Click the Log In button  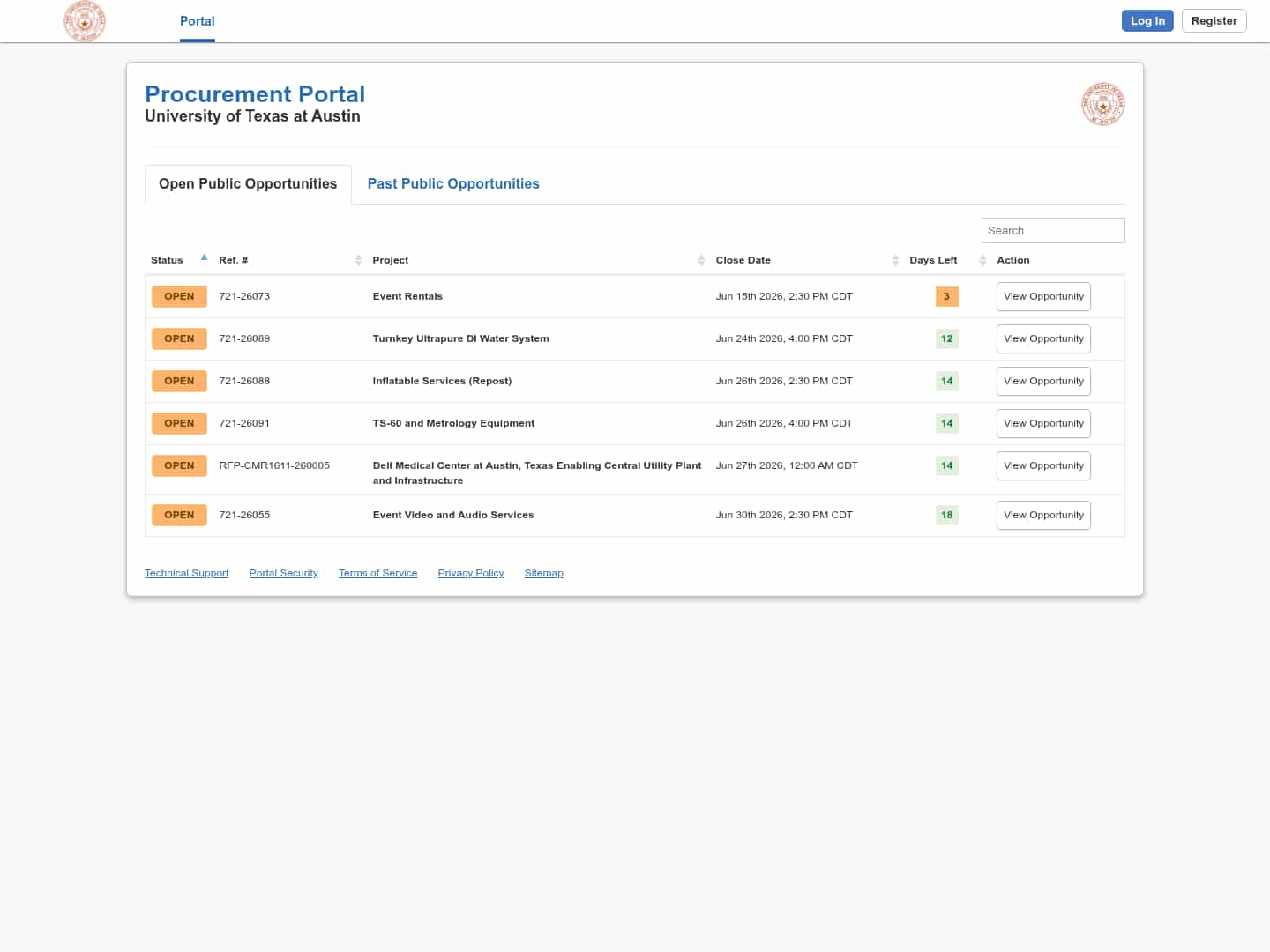tap(1147, 21)
